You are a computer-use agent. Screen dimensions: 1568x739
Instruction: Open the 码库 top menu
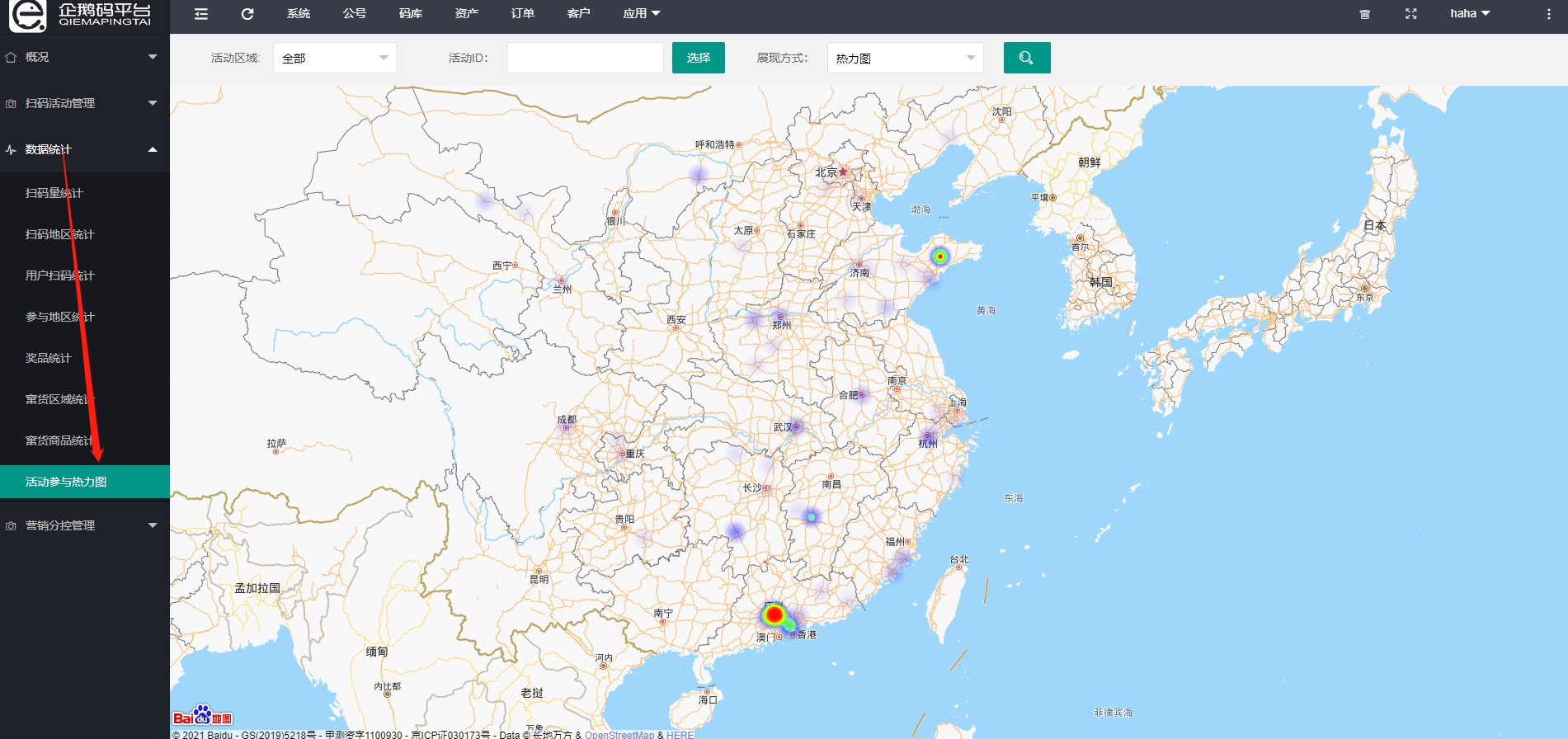[x=411, y=14]
